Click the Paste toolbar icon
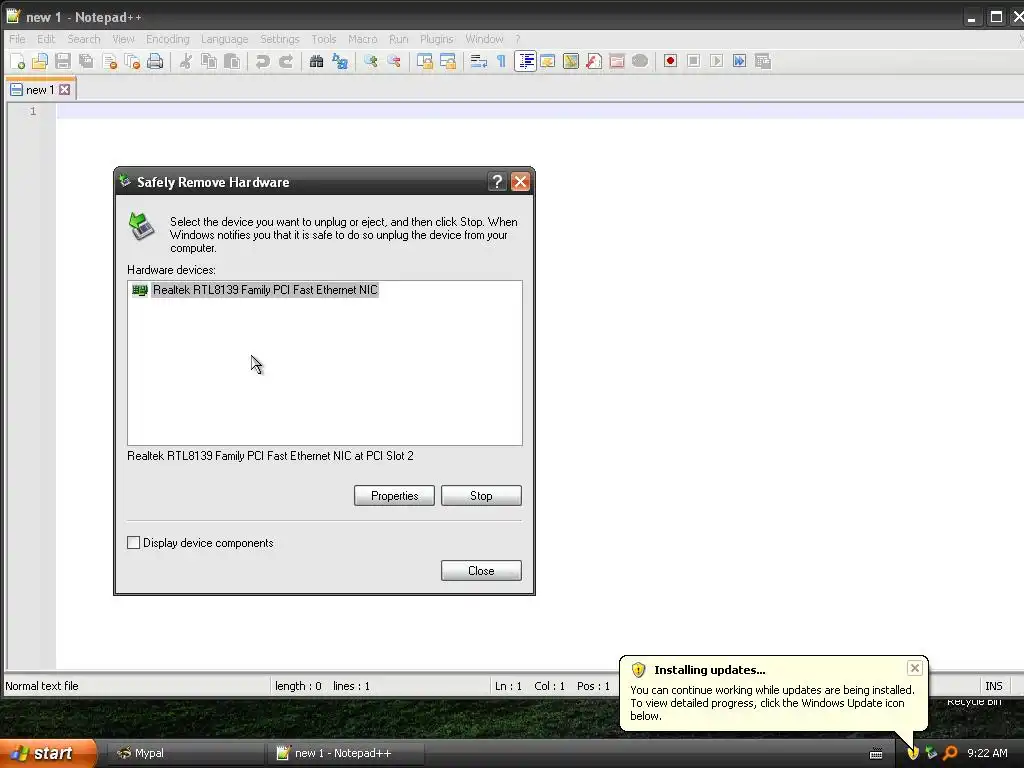 coord(232,61)
